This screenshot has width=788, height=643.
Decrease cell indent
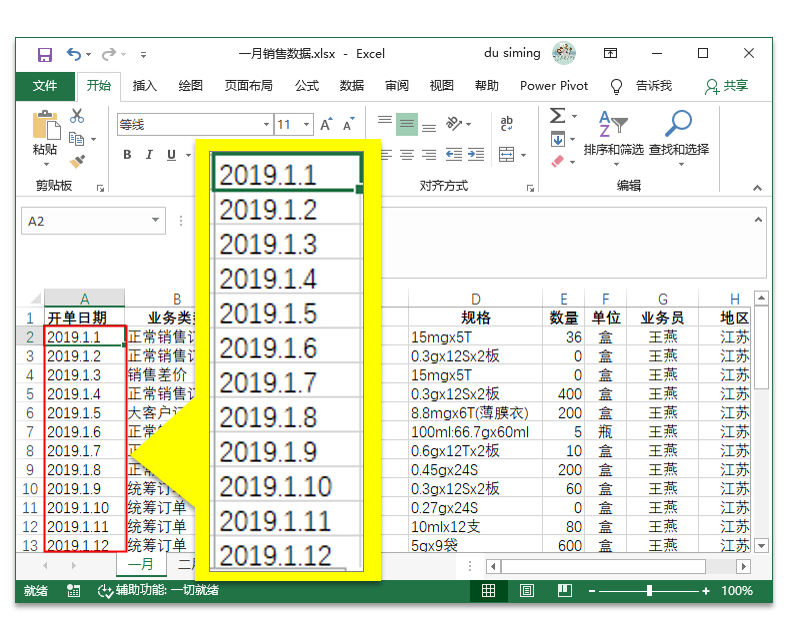pos(454,155)
